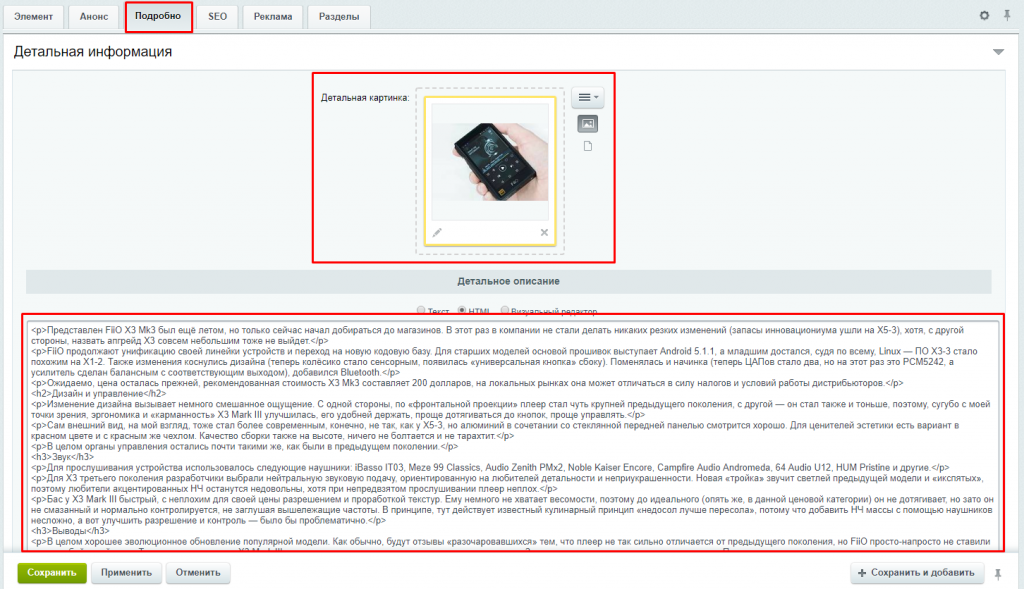Open the Реклама tab

(273, 16)
